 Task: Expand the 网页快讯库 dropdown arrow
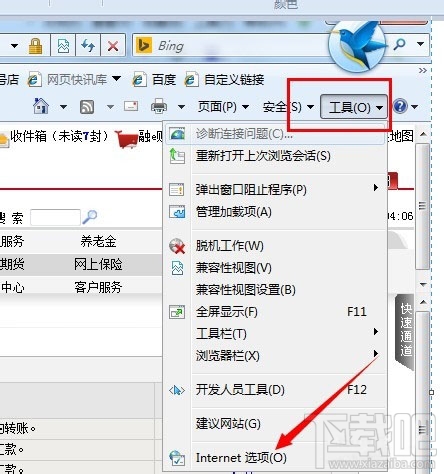tap(116, 79)
